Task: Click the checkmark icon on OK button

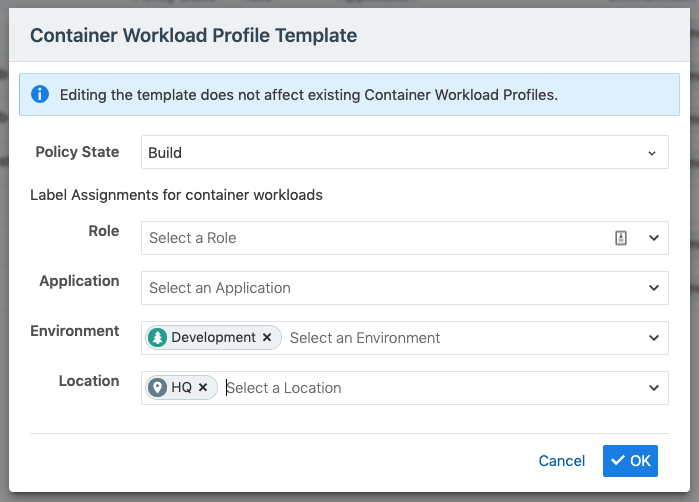Action: pyautogui.click(x=617, y=461)
